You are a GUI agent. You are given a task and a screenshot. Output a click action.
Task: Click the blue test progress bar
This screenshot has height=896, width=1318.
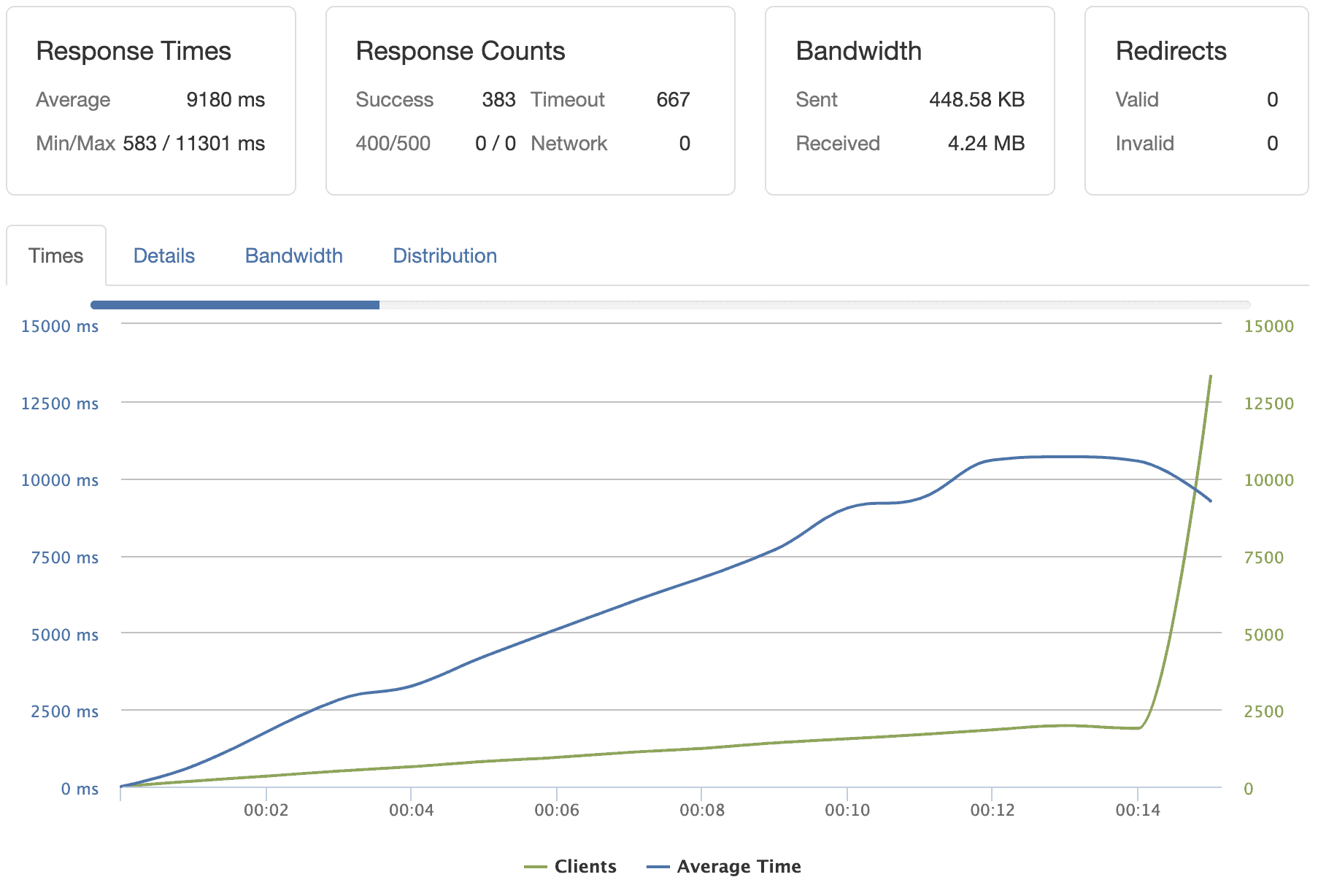pyautogui.click(x=234, y=304)
